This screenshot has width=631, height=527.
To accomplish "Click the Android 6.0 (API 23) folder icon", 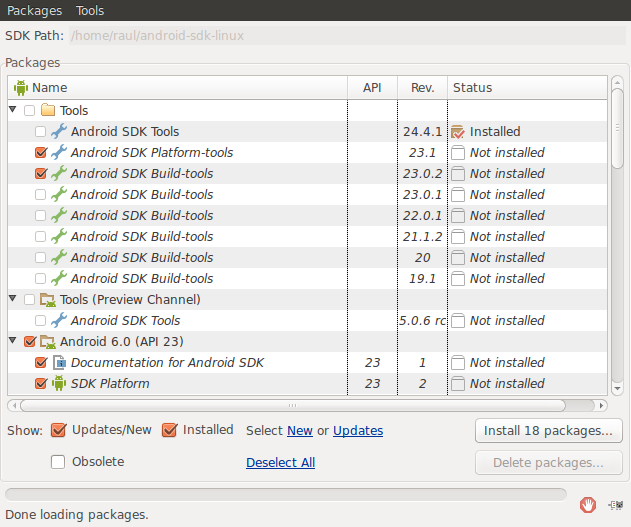I will click(x=48, y=342).
